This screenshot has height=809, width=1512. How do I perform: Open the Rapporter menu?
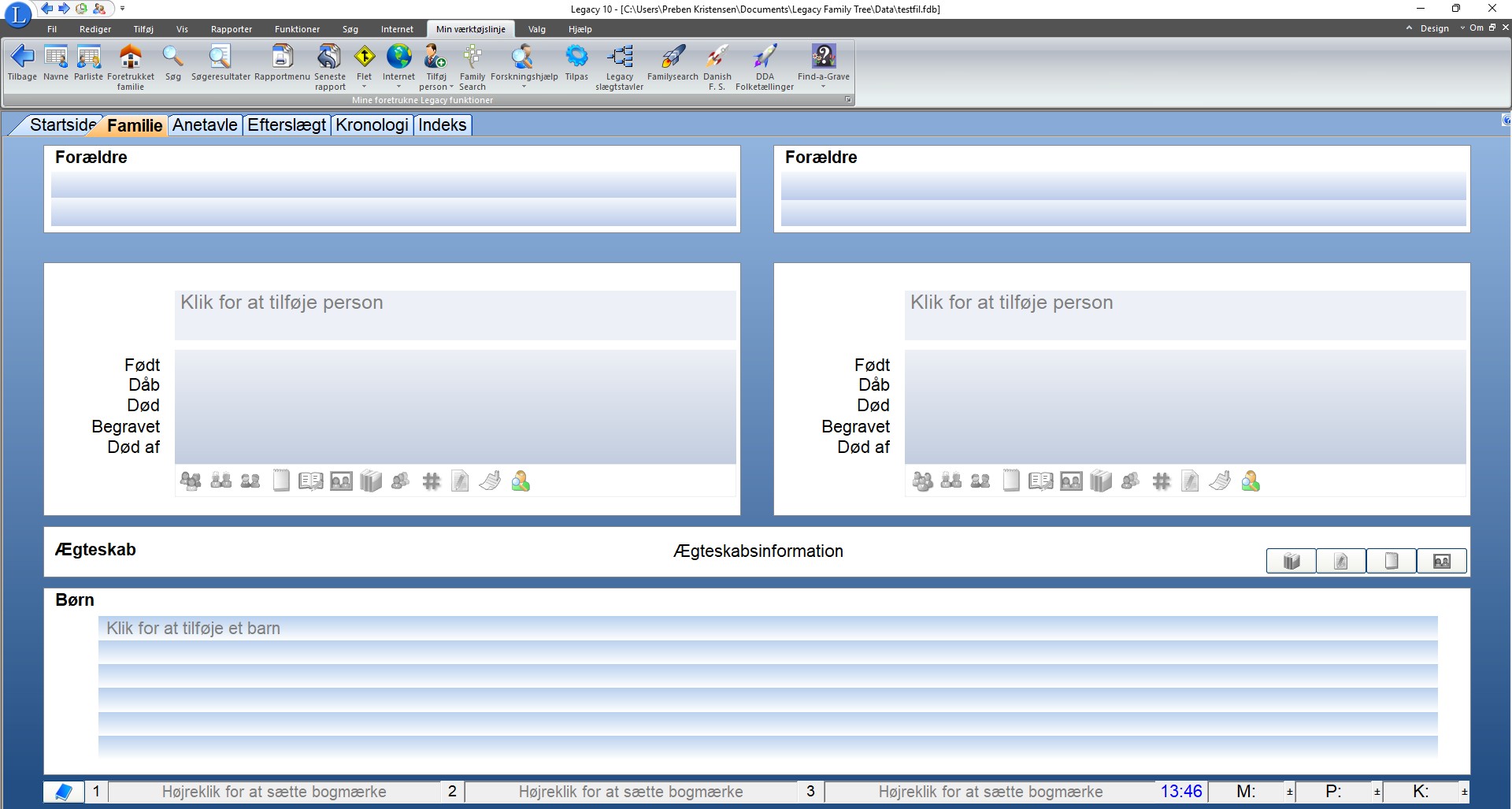tap(232, 29)
